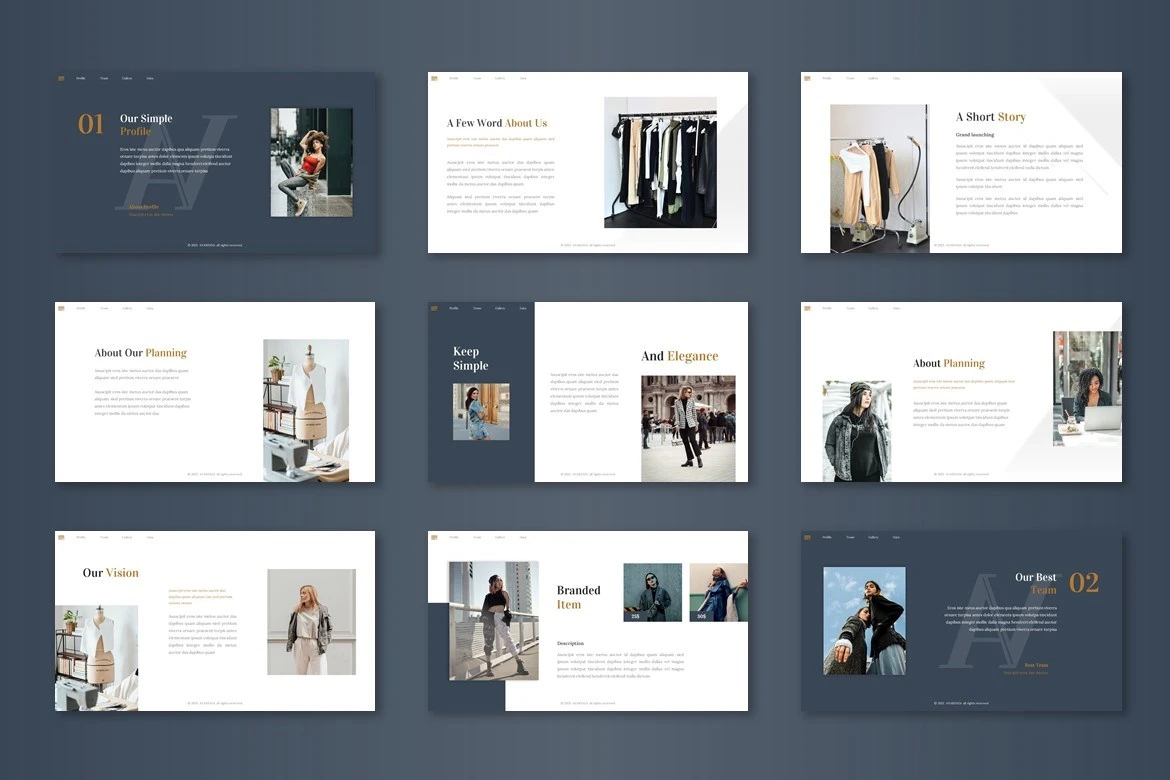Click the logo icon on Keep Simple slide
The width and height of the screenshot is (1170, 780).
point(434,308)
